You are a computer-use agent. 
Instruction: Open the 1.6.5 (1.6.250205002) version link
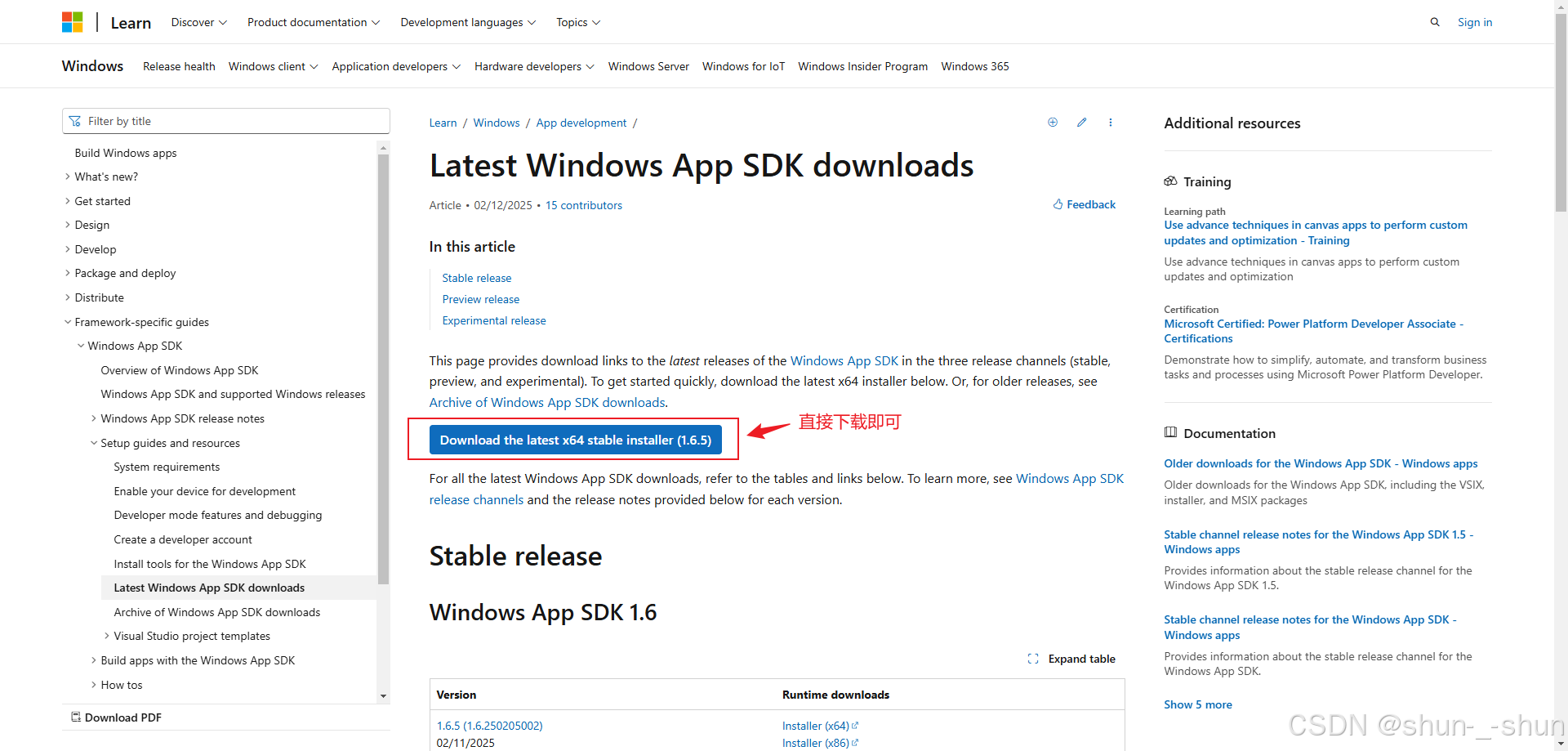[490, 726]
